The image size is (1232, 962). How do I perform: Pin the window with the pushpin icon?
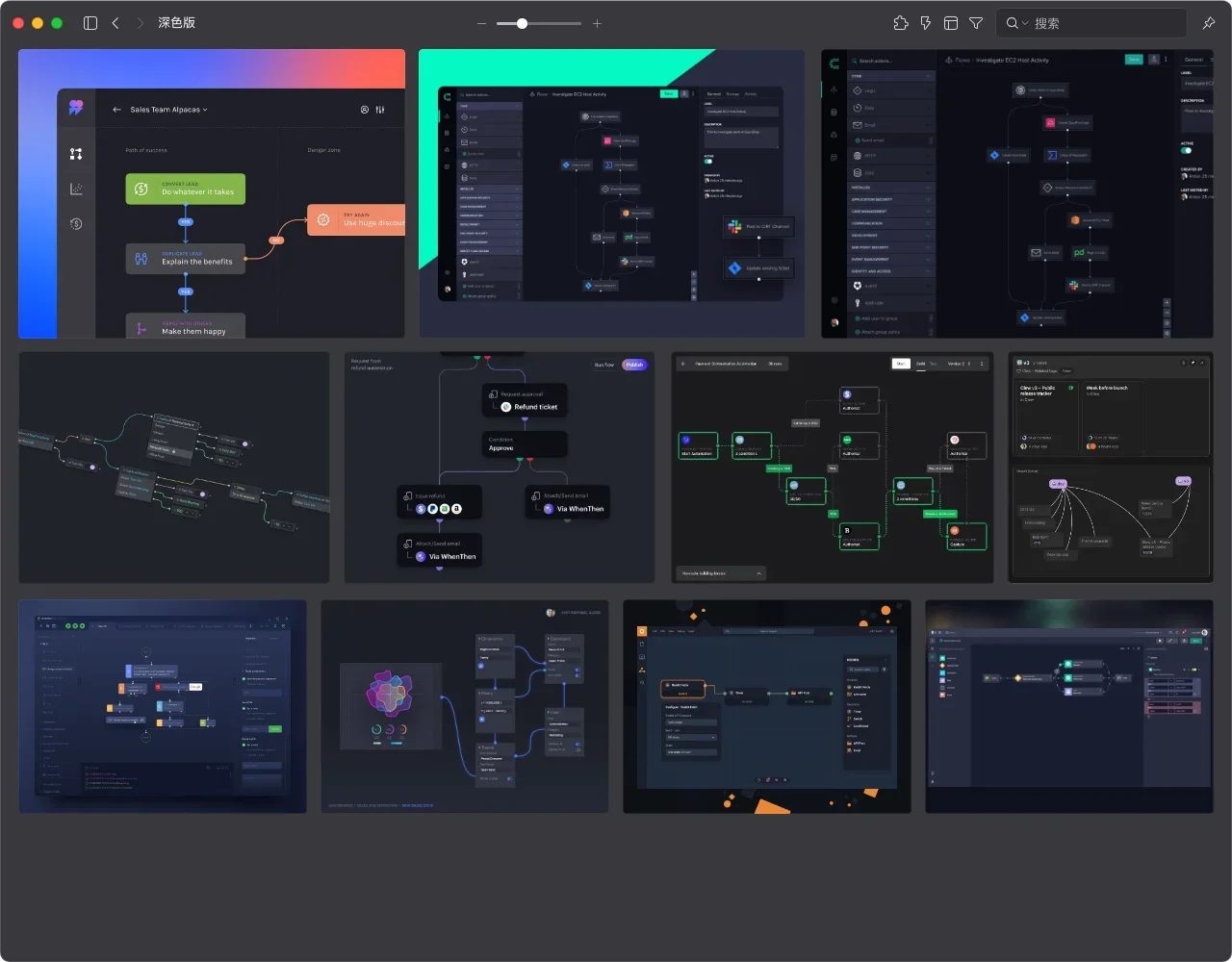[1209, 23]
